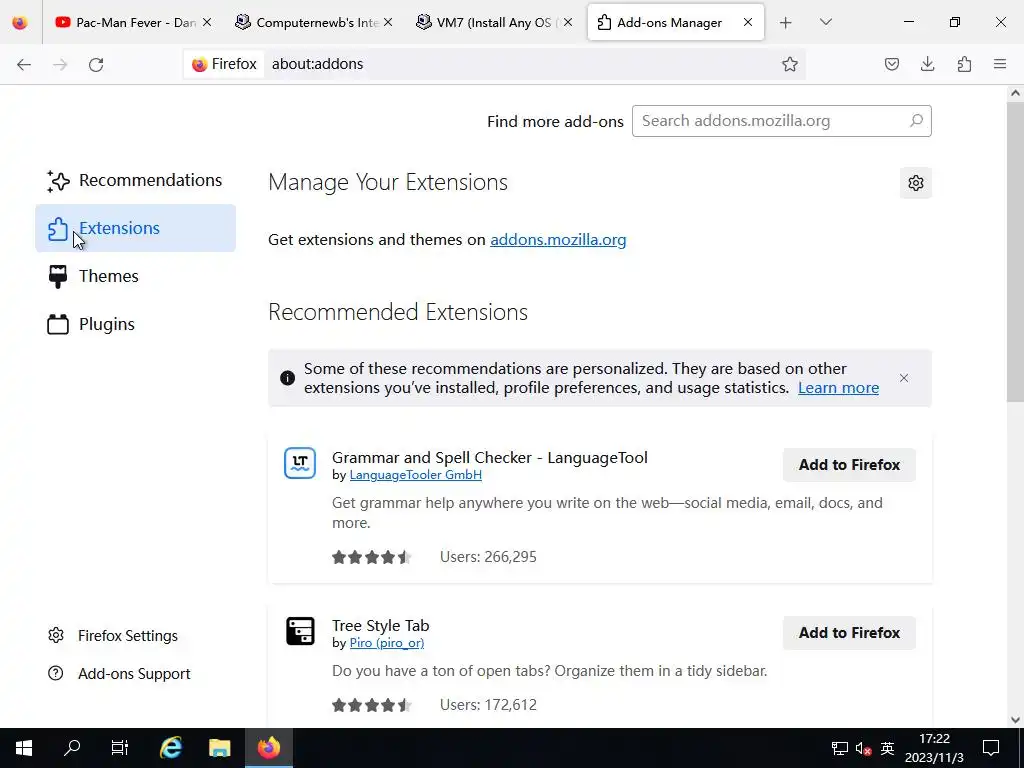Viewport: 1024px width, 768px height.
Task: Open File Explorer from taskbar
Action: 219,748
